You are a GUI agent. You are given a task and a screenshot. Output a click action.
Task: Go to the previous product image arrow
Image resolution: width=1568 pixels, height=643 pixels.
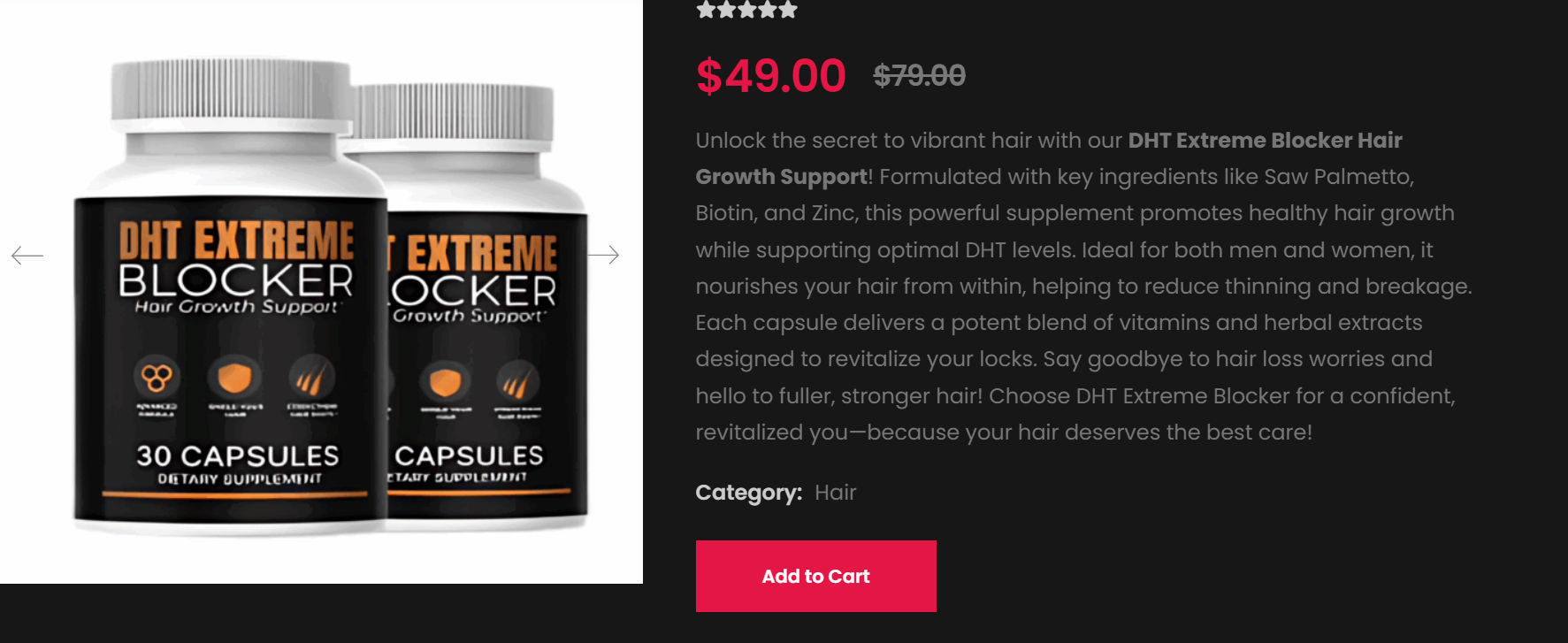coord(27,256)
